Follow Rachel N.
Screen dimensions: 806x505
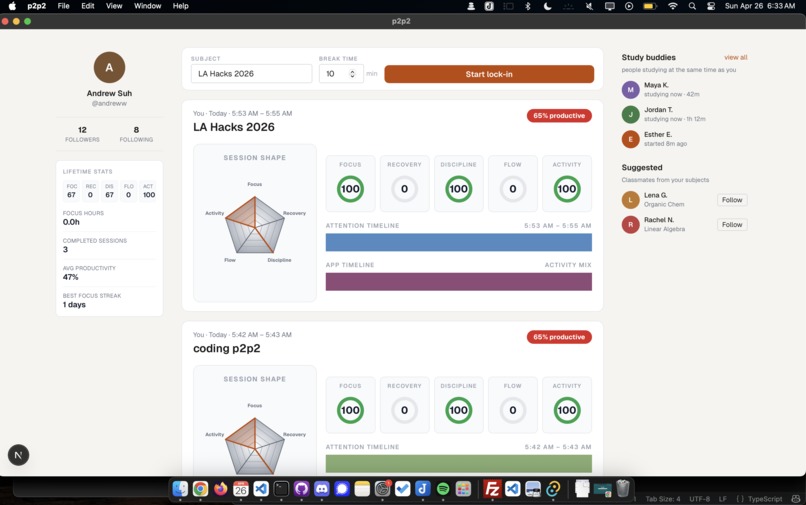click(x=732, y=225)
